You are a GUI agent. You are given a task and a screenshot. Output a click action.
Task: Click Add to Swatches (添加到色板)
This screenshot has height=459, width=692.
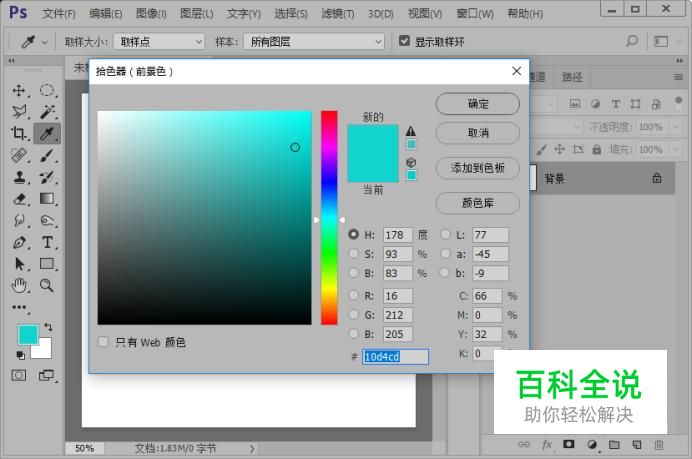[478, 168]
